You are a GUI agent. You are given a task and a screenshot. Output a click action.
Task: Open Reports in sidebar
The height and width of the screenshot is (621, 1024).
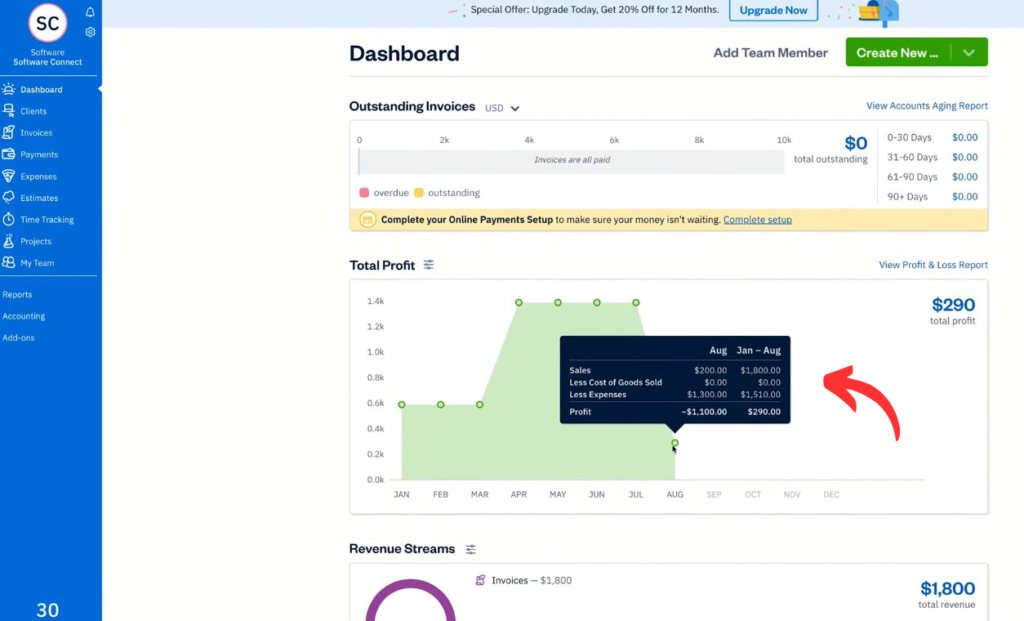[17, 295]
